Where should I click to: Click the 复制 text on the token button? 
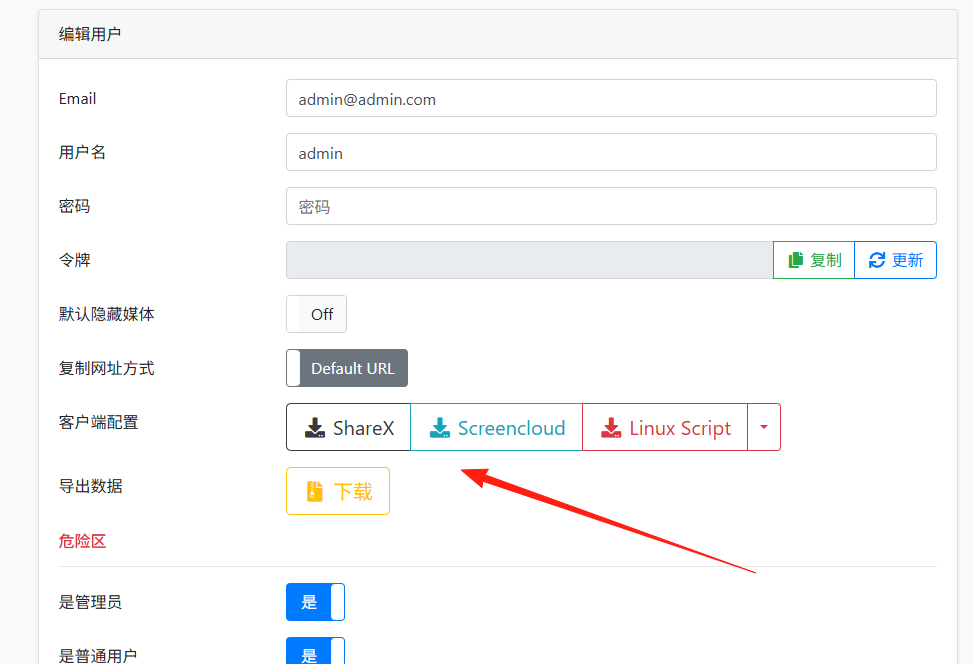(826, 260)
